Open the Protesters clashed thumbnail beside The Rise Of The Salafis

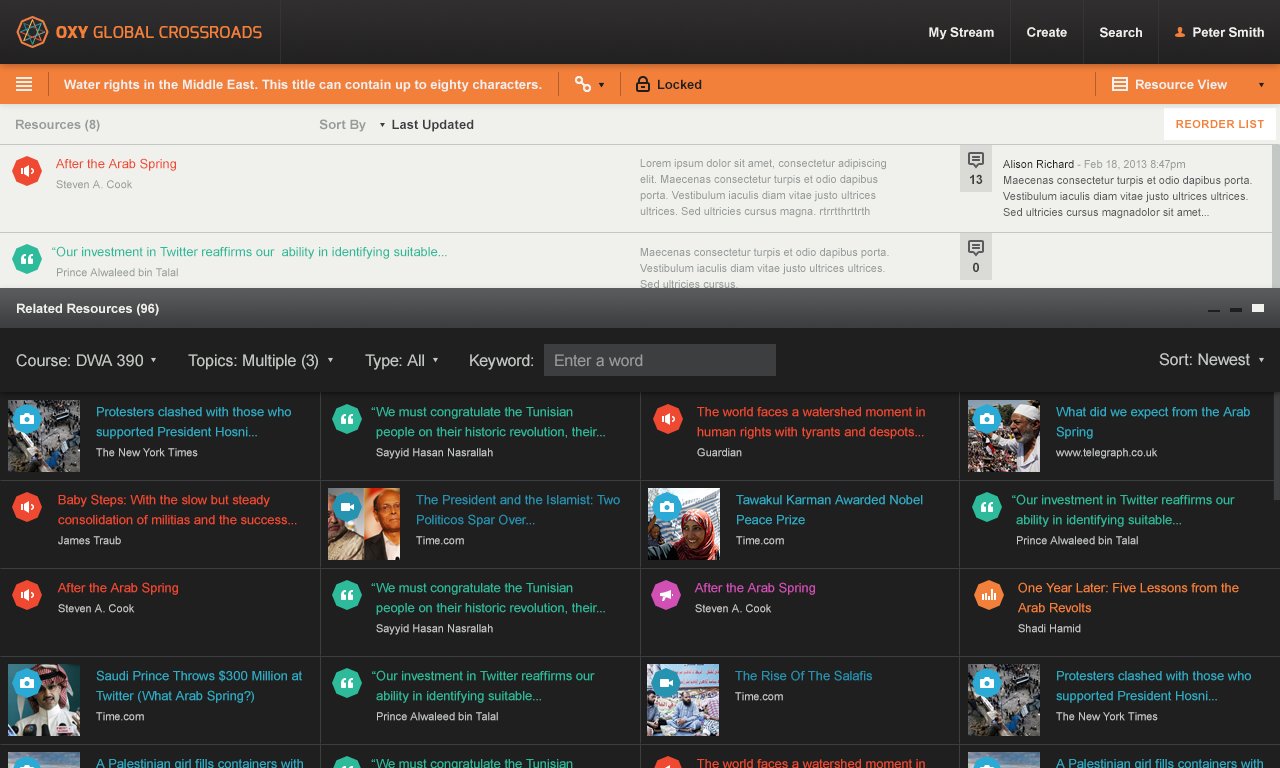pyautogui.click(x=1004, y=700)
